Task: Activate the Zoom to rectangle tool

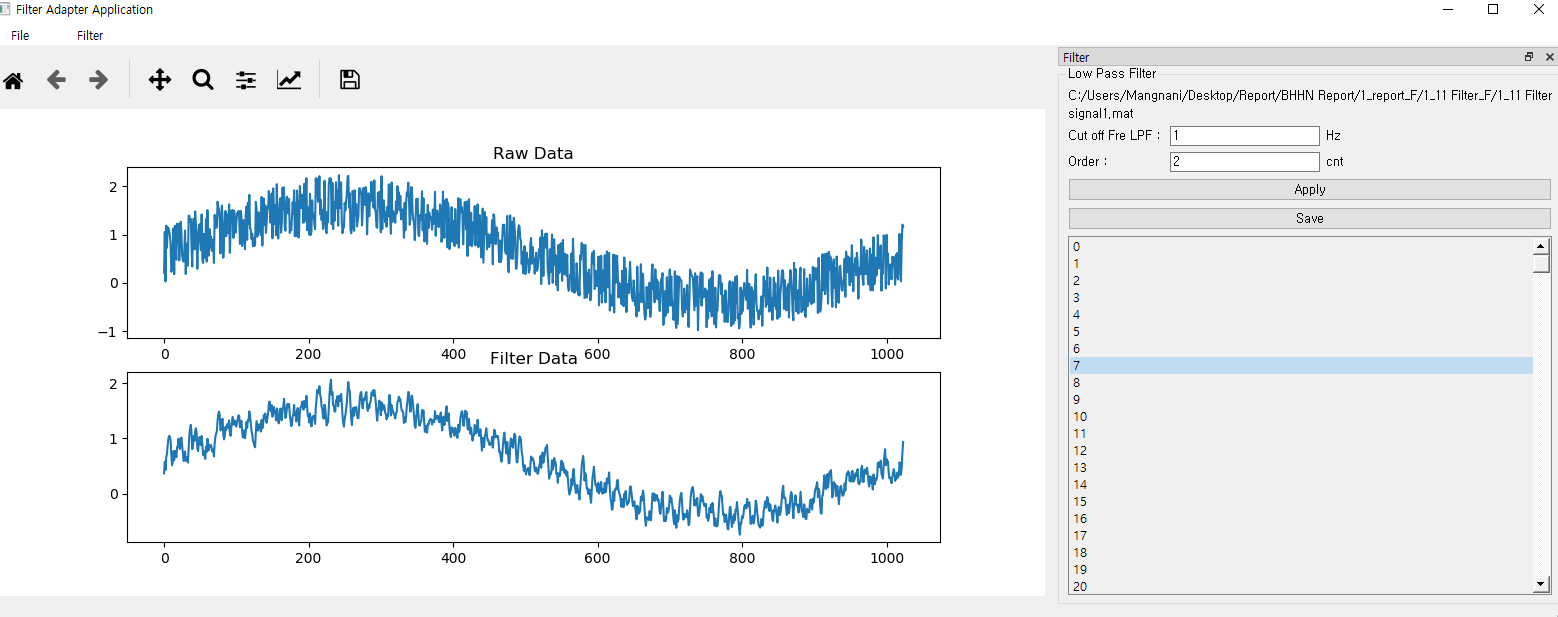Action: [203, 80]
